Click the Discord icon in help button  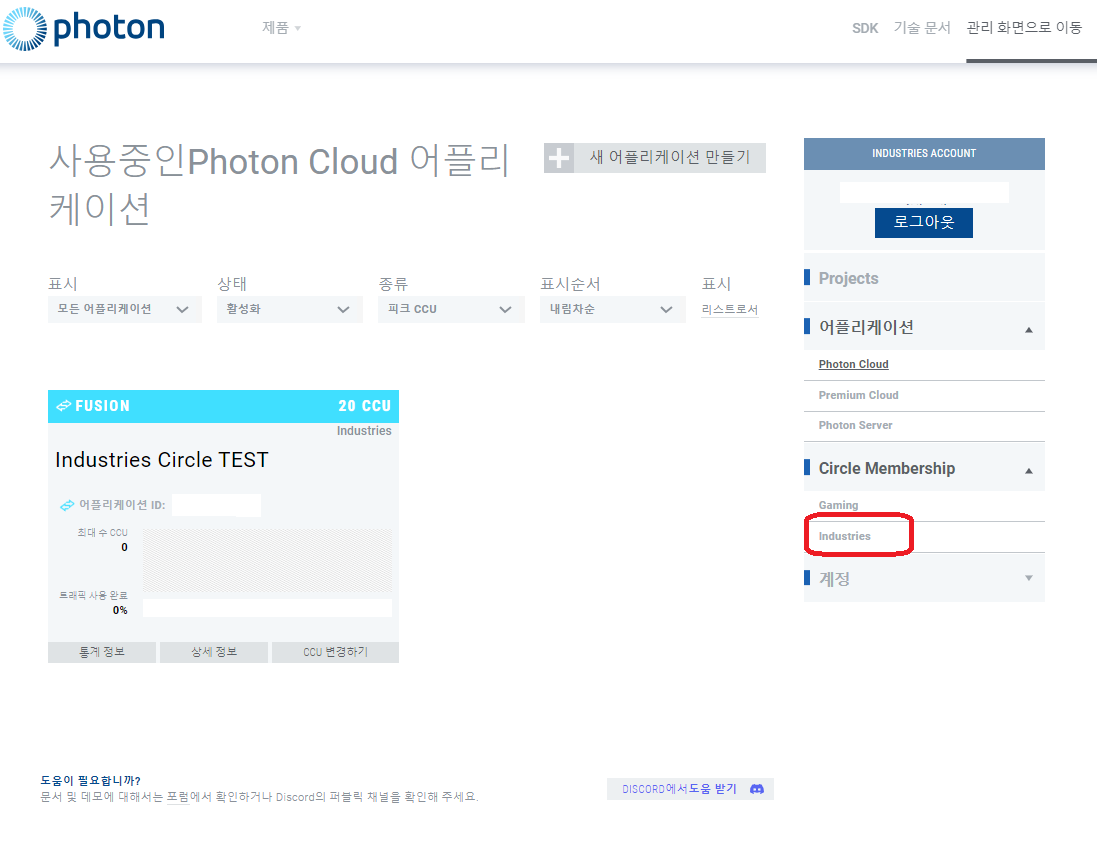tap(756, 789)
